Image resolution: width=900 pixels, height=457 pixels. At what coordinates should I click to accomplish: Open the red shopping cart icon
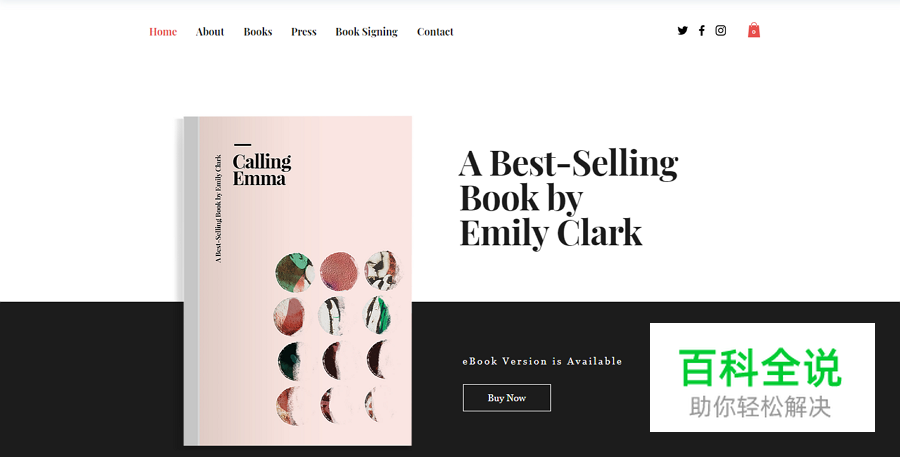(754, 31)
